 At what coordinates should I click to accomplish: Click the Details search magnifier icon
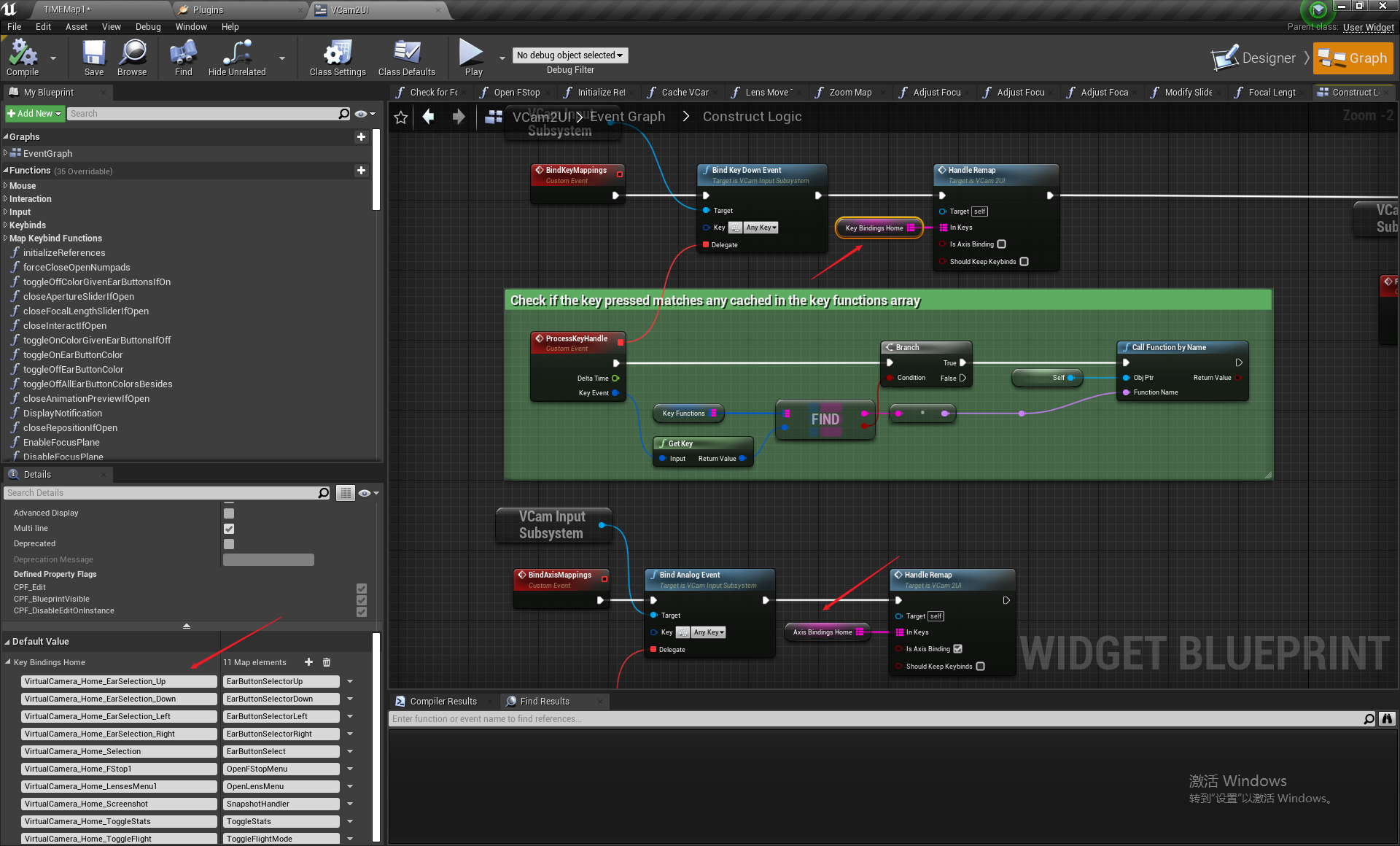click(x=324, y=493)
